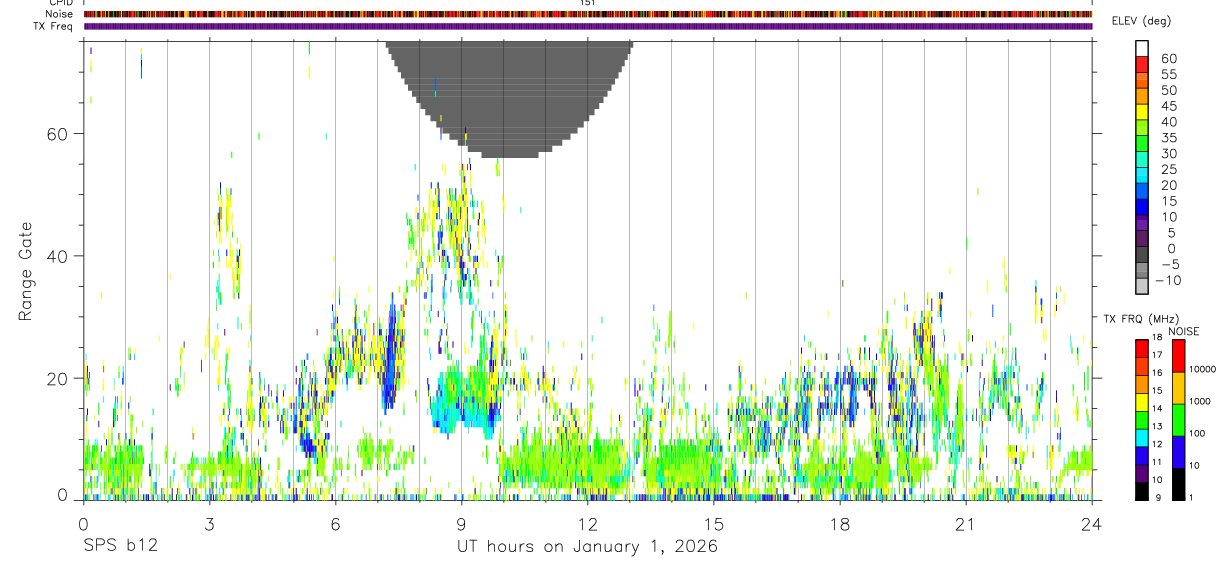The image size is (1228, 567).
Task: Click the '1000' label on the NOISE scale
Action: (1200, 401)
